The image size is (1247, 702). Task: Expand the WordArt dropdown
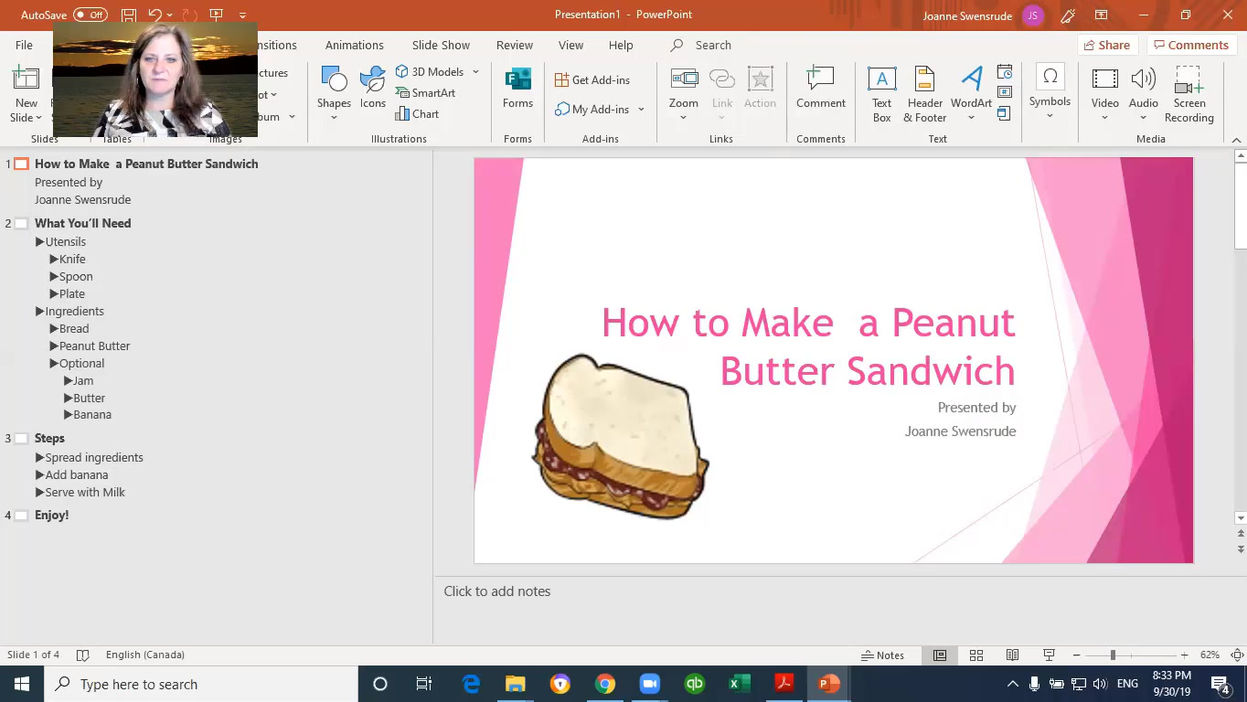point(971,118)
